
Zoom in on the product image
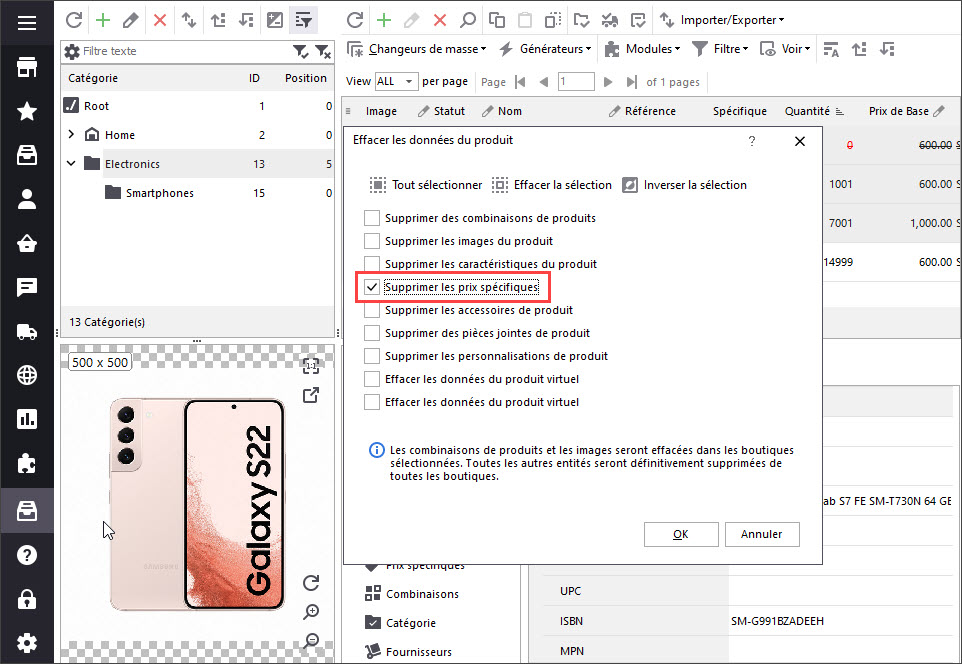[x=311, y=612]
